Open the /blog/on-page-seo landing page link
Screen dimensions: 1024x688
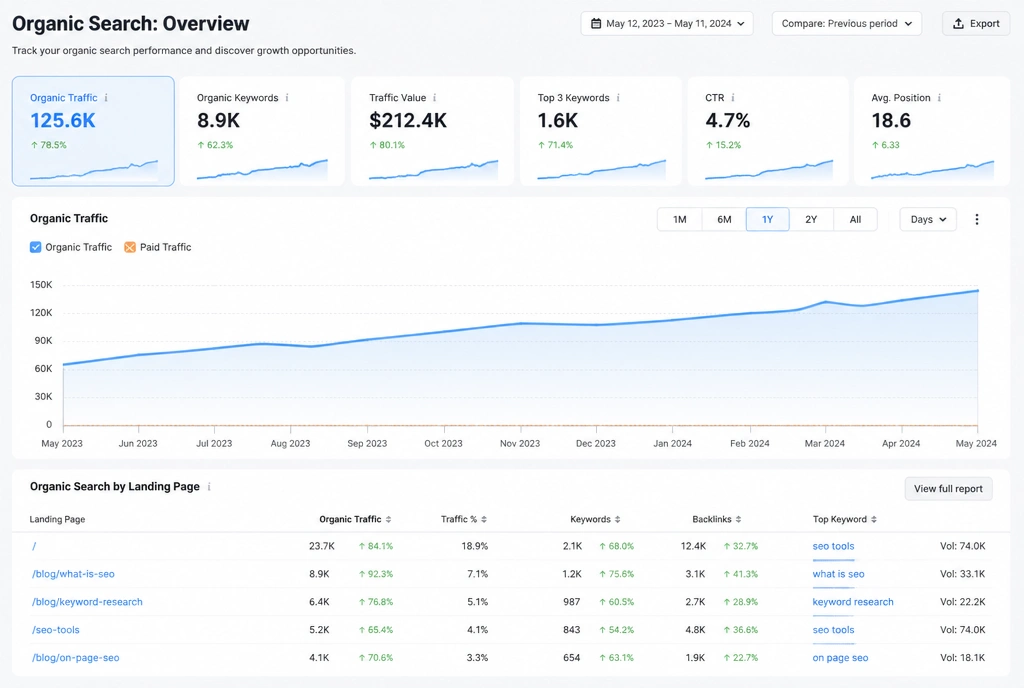(75, 658)
